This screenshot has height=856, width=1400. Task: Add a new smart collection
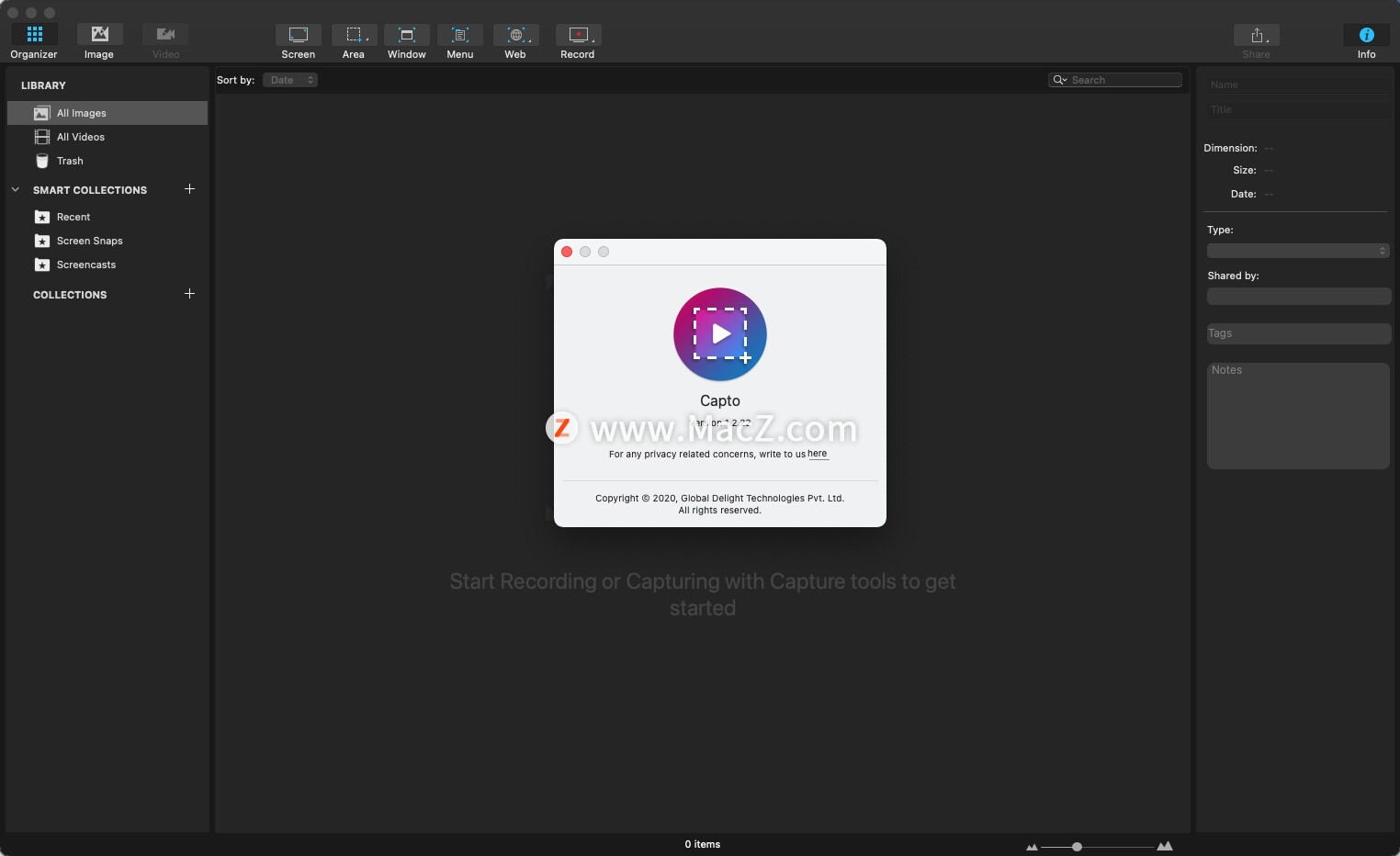(x=189, y=189)
